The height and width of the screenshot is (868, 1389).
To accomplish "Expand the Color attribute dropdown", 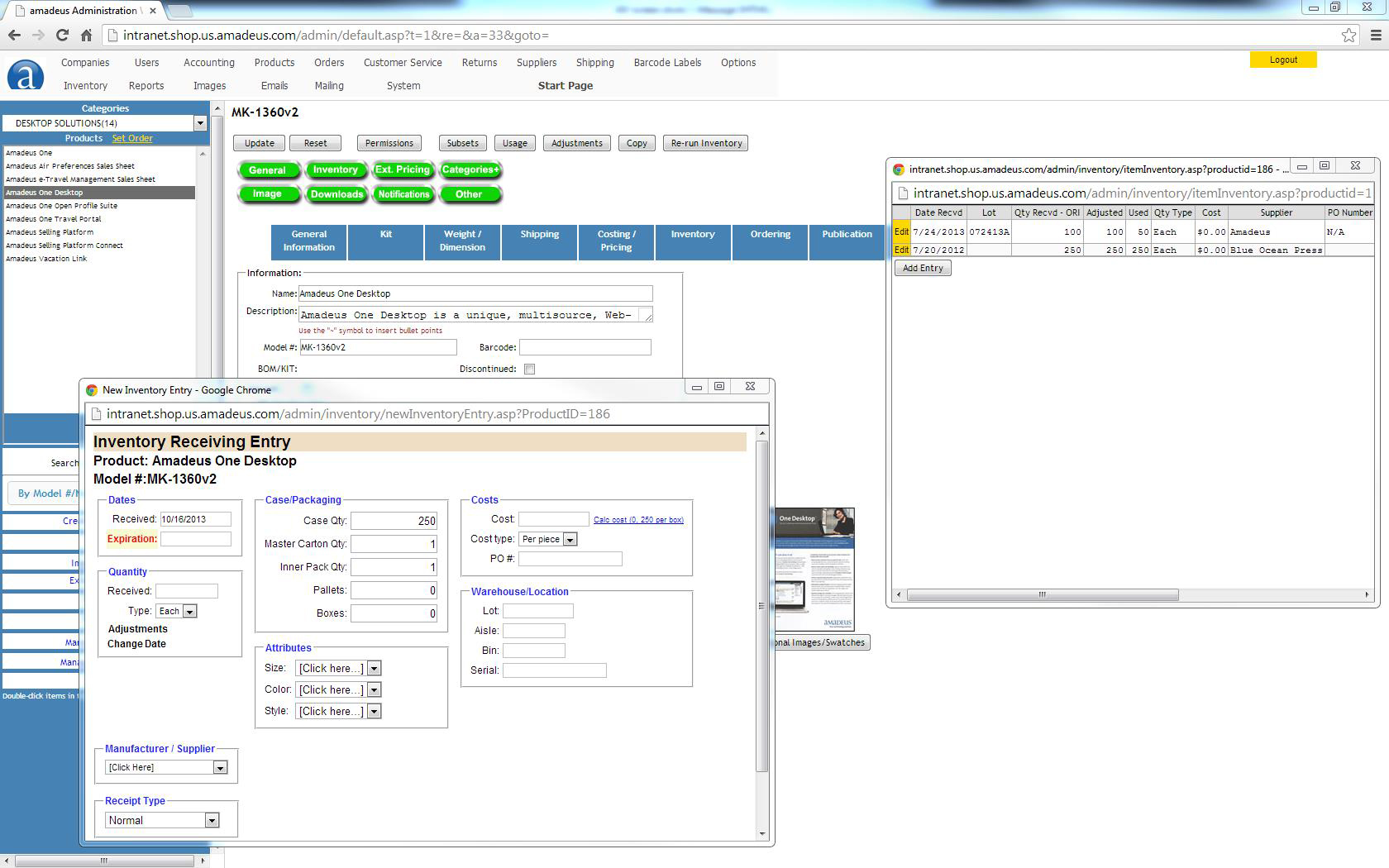I will [x=337, y=689].
